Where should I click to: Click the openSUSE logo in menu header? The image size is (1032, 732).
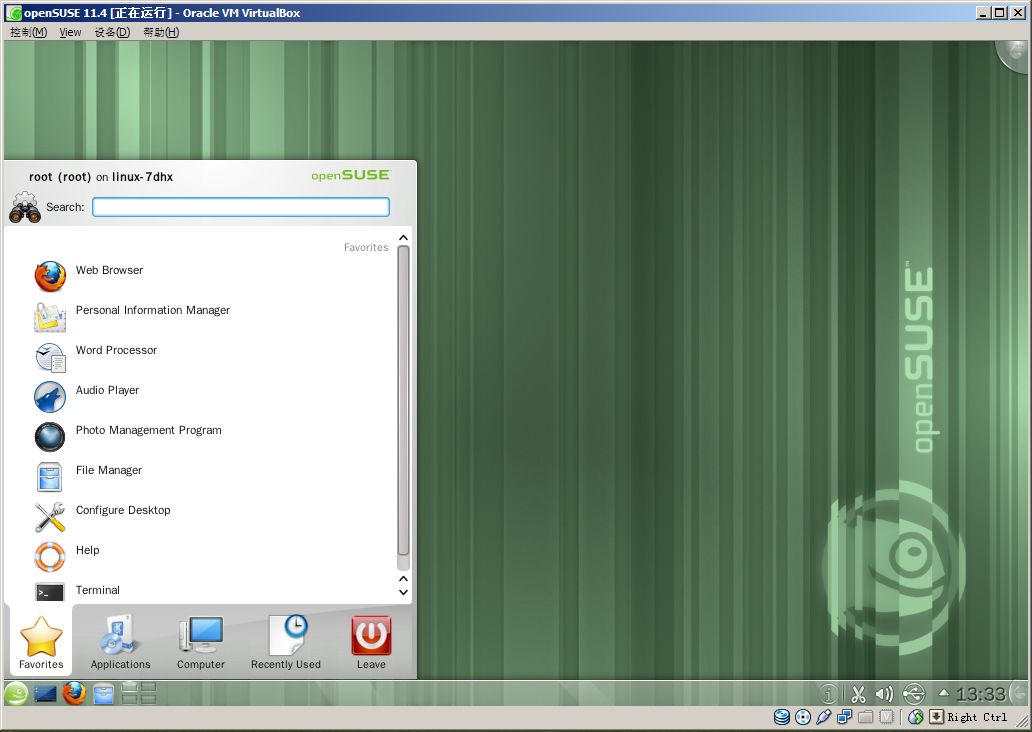350,175
